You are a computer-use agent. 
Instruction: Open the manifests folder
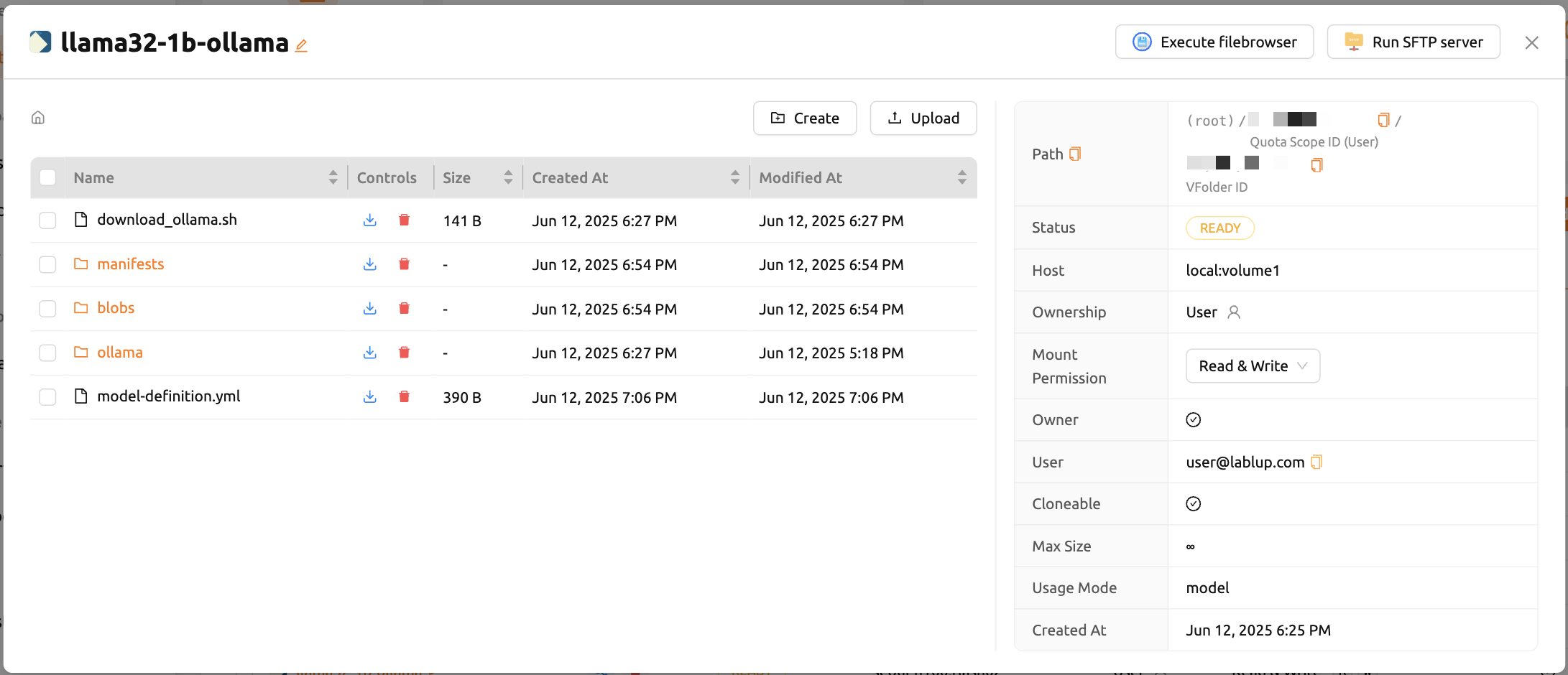tap(130, 264)
